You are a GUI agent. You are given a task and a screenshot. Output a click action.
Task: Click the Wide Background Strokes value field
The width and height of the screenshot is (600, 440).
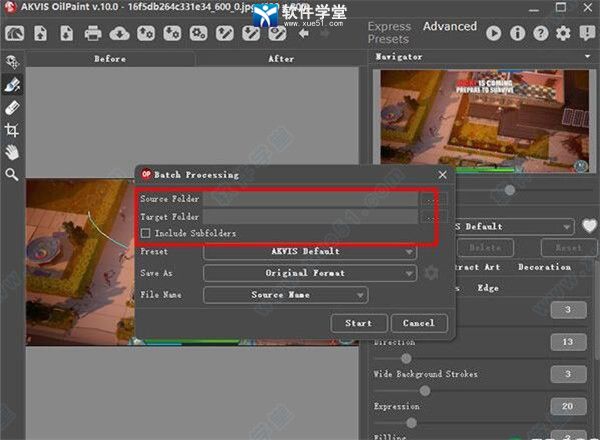point(568,374)
